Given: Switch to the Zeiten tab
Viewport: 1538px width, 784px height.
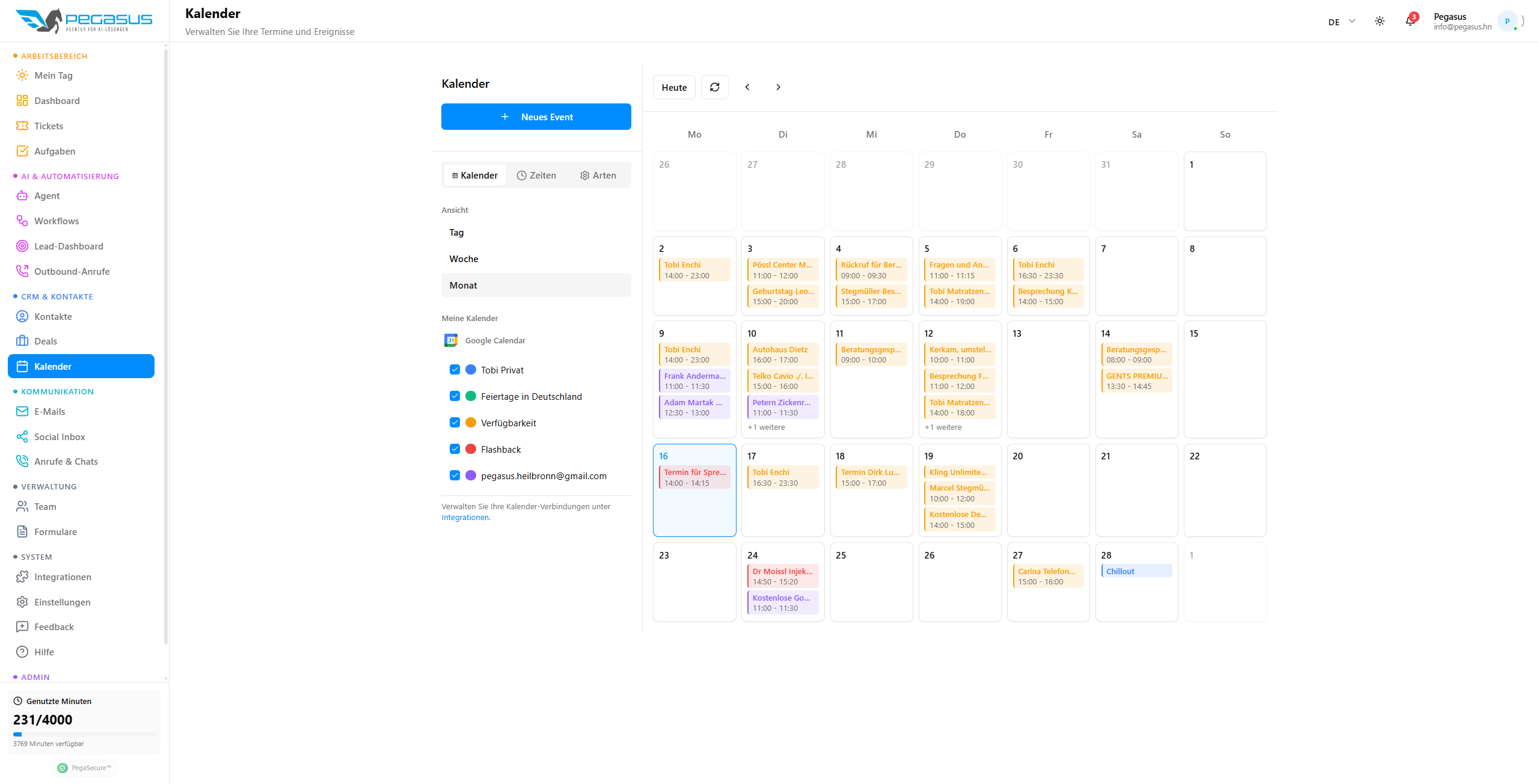Looking at the screenshot, I should coord(536,175).
